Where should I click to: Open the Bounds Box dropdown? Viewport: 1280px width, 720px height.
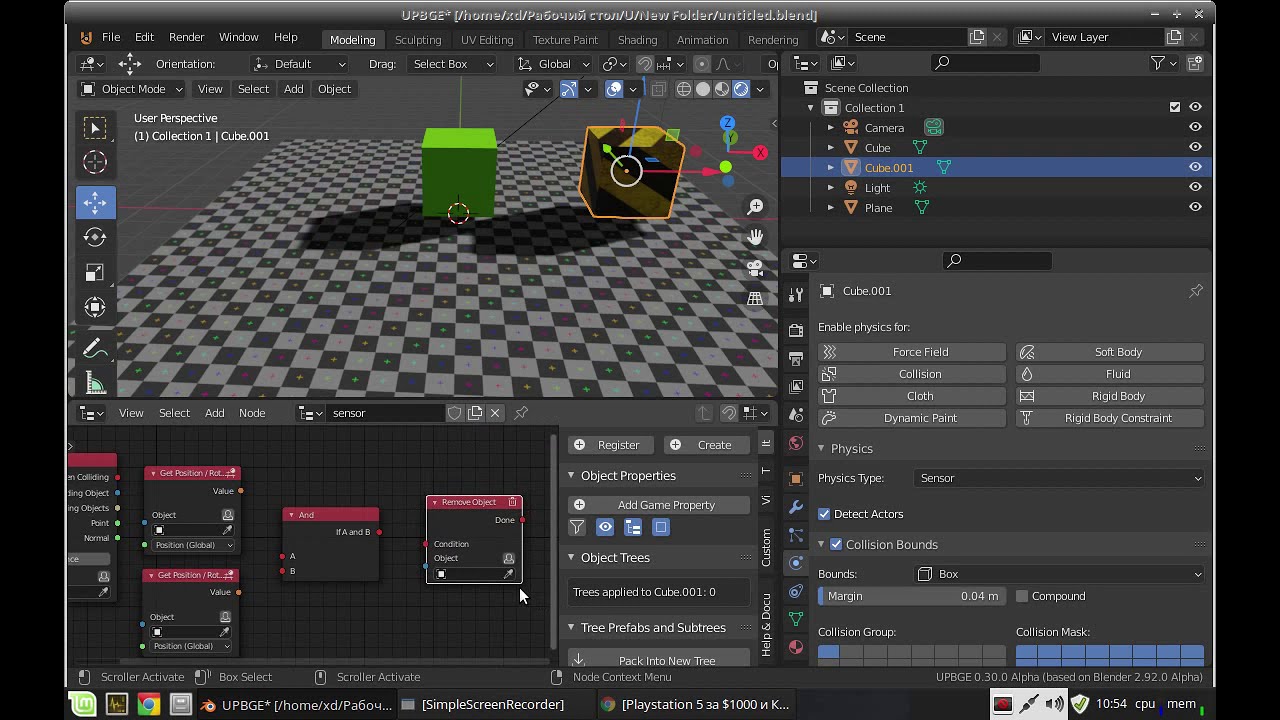point(1059,574)
